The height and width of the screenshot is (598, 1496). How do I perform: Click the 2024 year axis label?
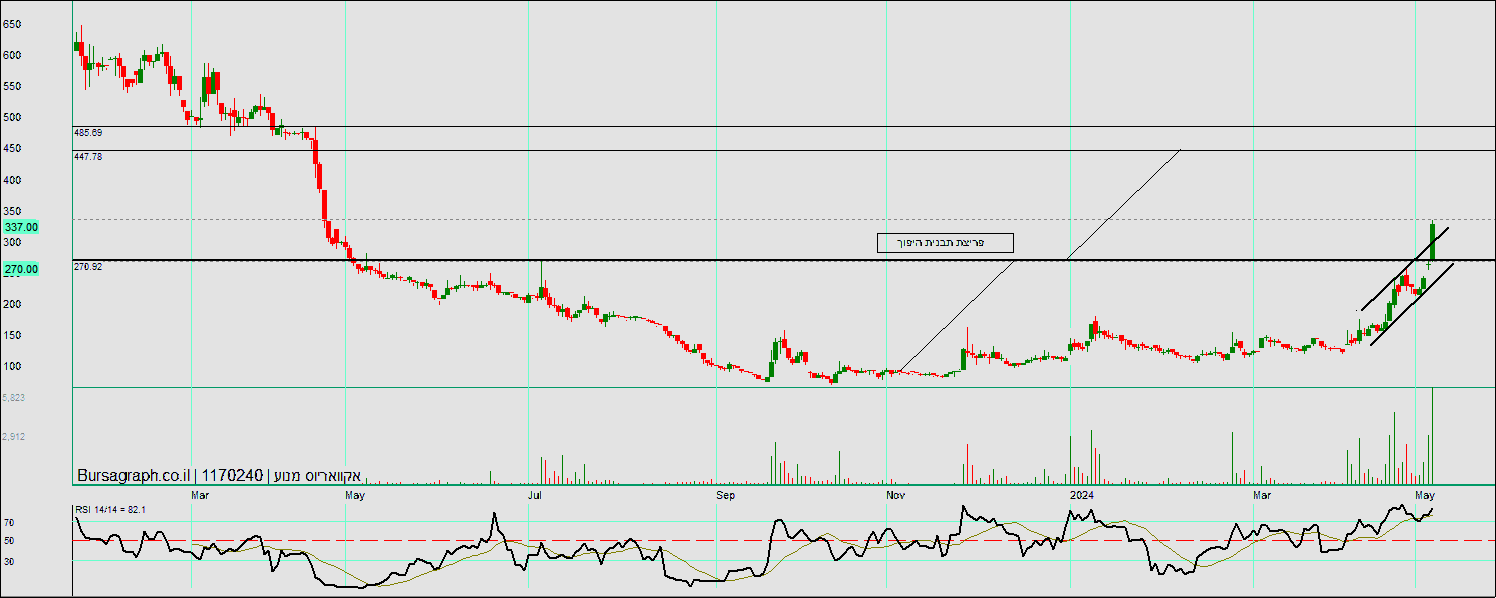[x=1080, y=494]
